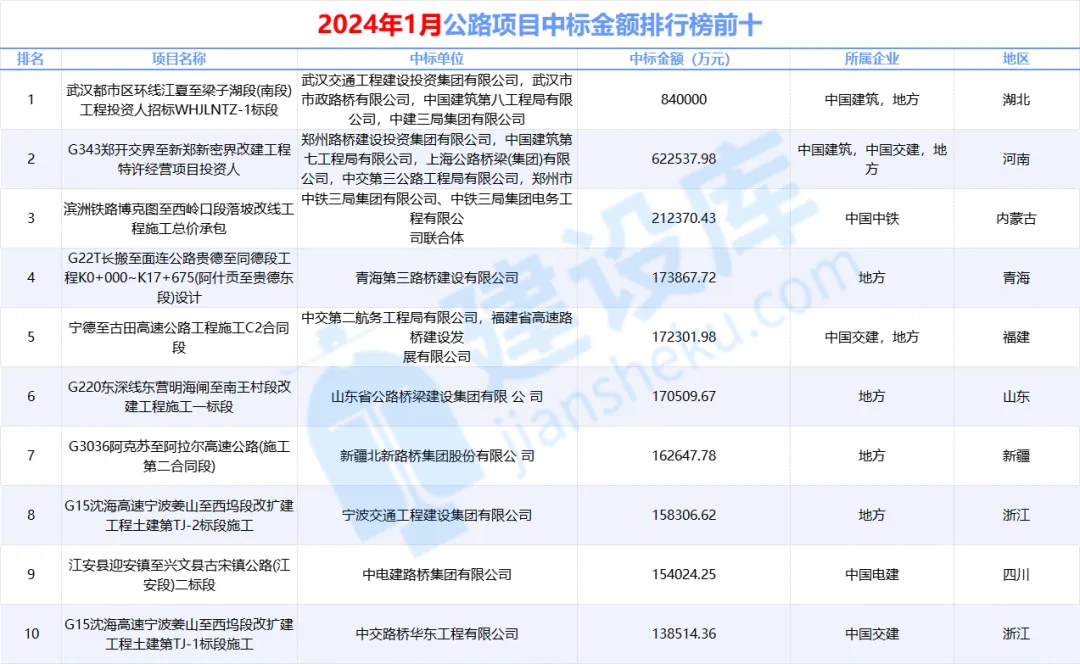Image resolution: width=1080 pixels, height=664 pixels.
Task: Click 中国中铁 in the 所属企业 column
Action: [874, 218]
